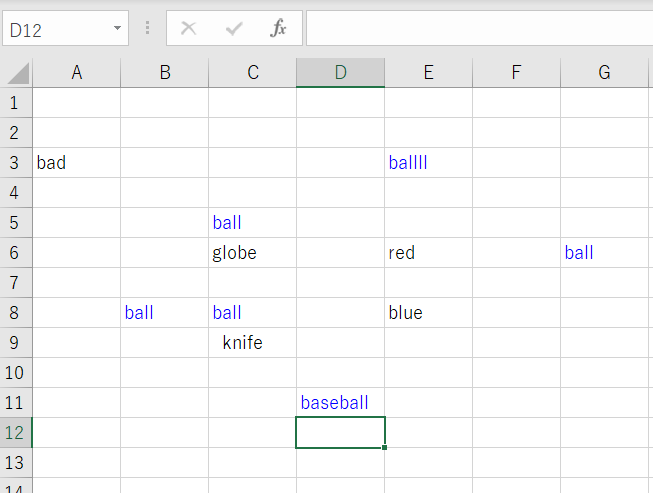Select row 7 header
The height and width of the screenshot is (493, 653).
tap(16, 283)
